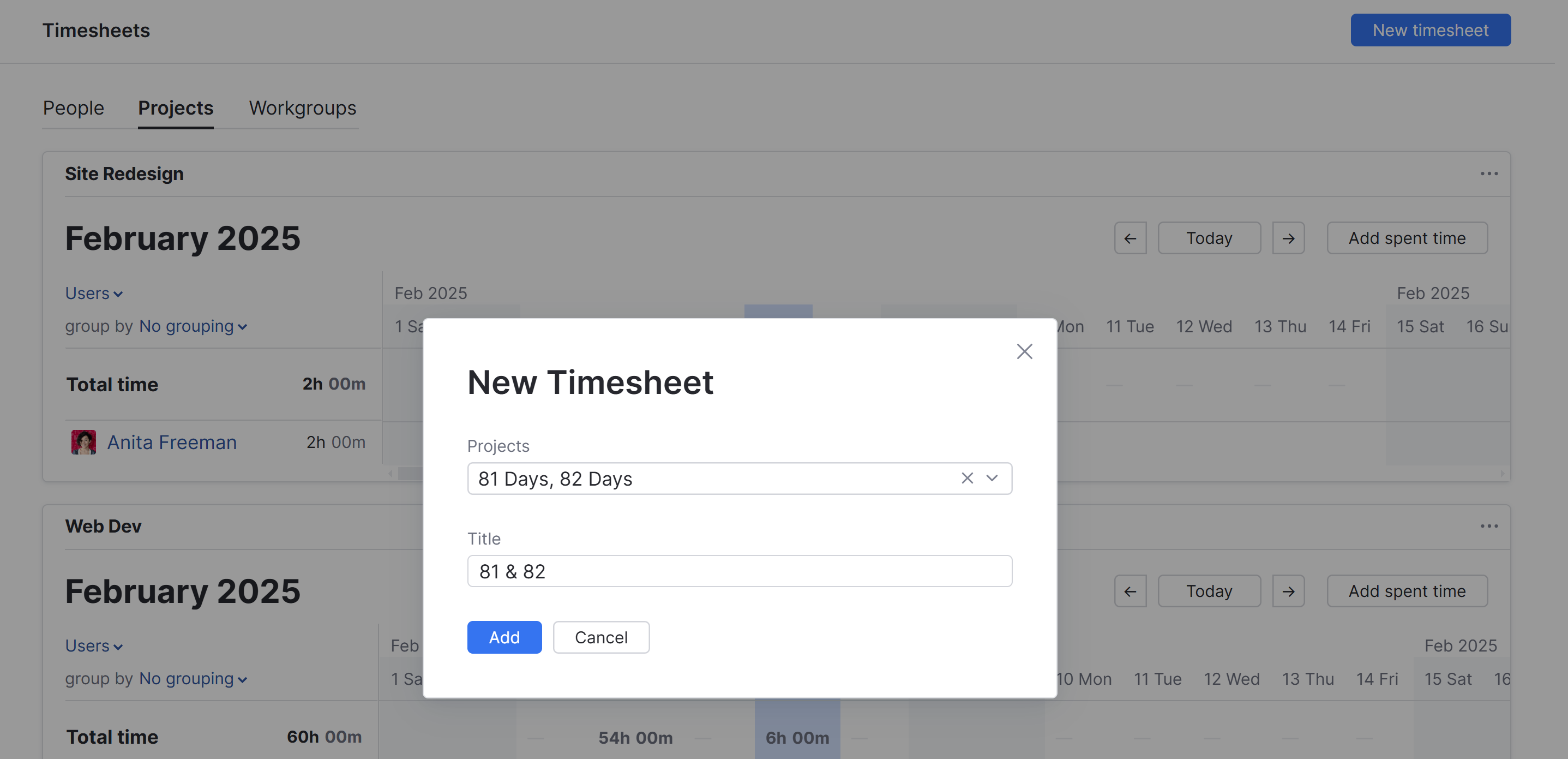1568x759 pixels.
Task: Edit the Title field containing 81 & 82
Action: [738, 571]
